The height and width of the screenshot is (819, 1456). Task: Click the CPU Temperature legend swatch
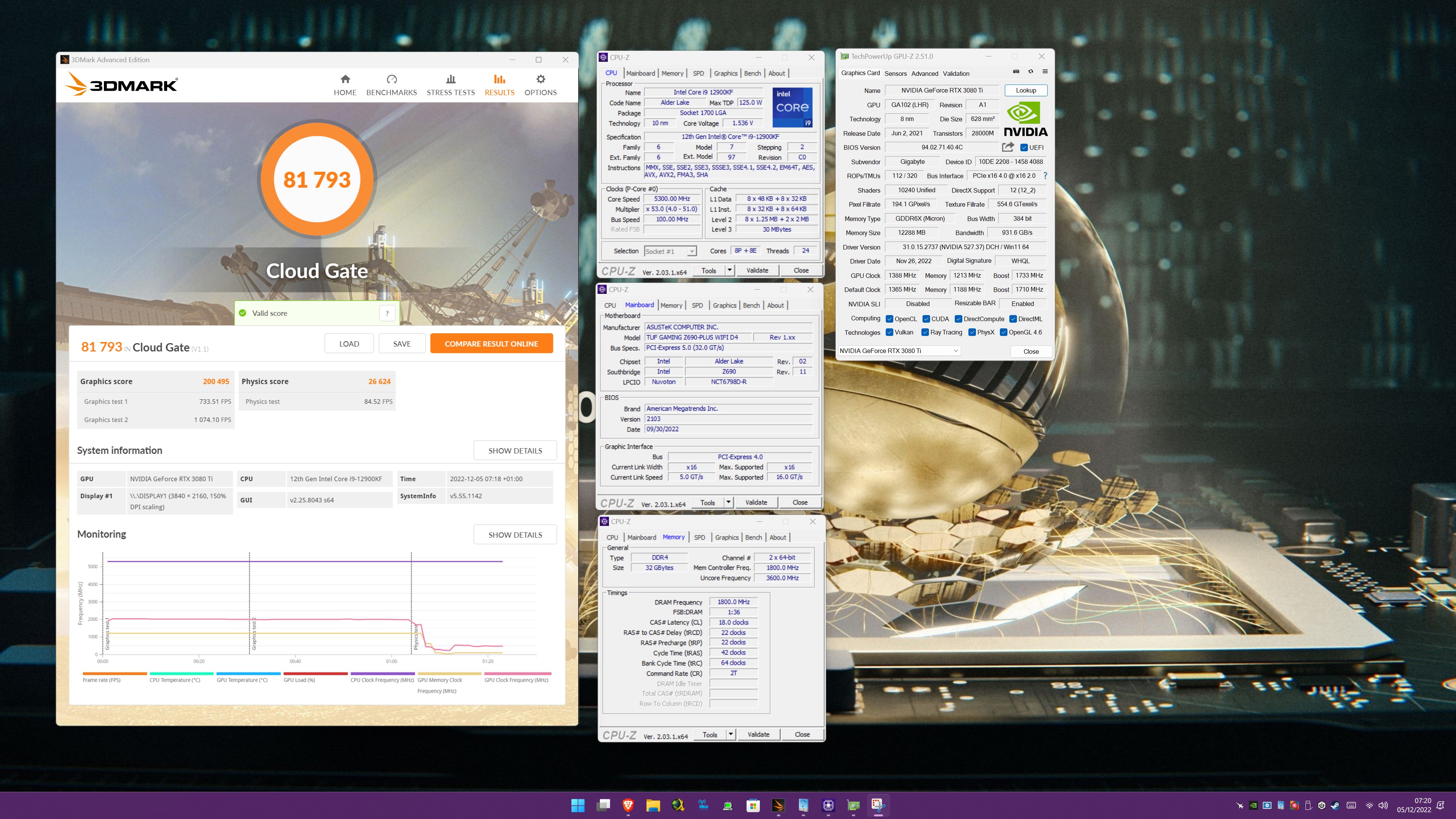[182, 674]
